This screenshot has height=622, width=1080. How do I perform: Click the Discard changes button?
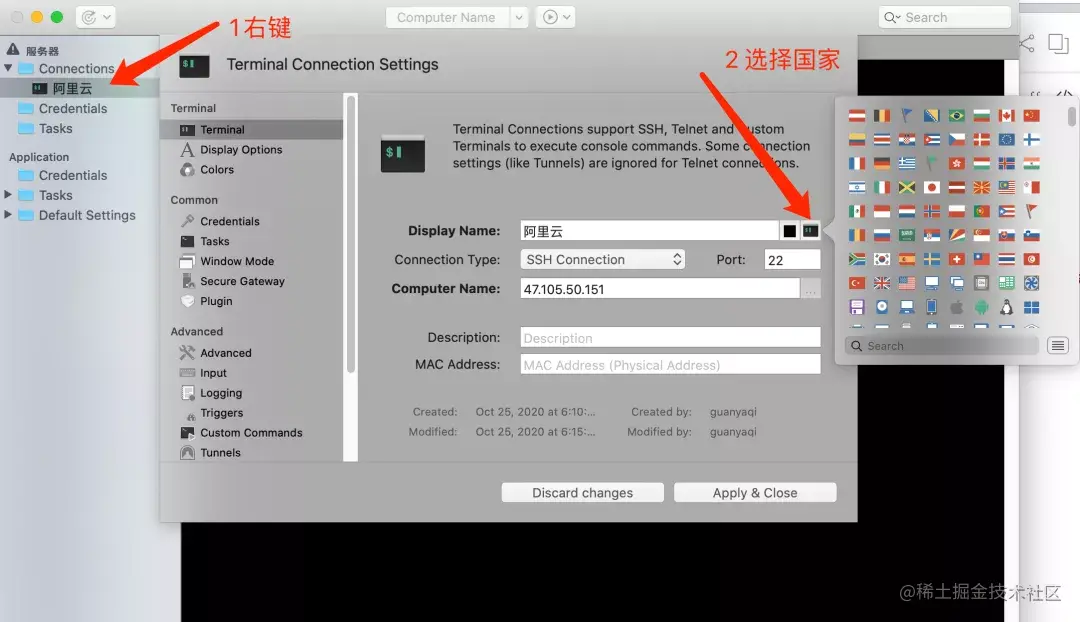point(582,493)
